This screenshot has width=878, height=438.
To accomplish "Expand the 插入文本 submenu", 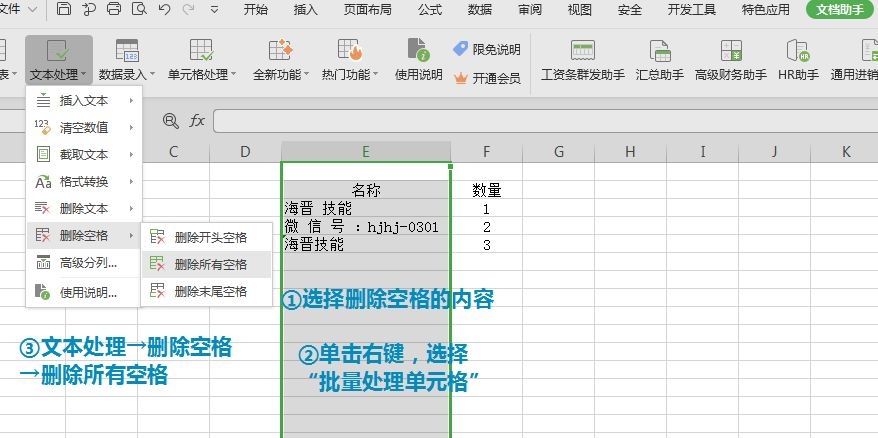I will pos(84,100).
